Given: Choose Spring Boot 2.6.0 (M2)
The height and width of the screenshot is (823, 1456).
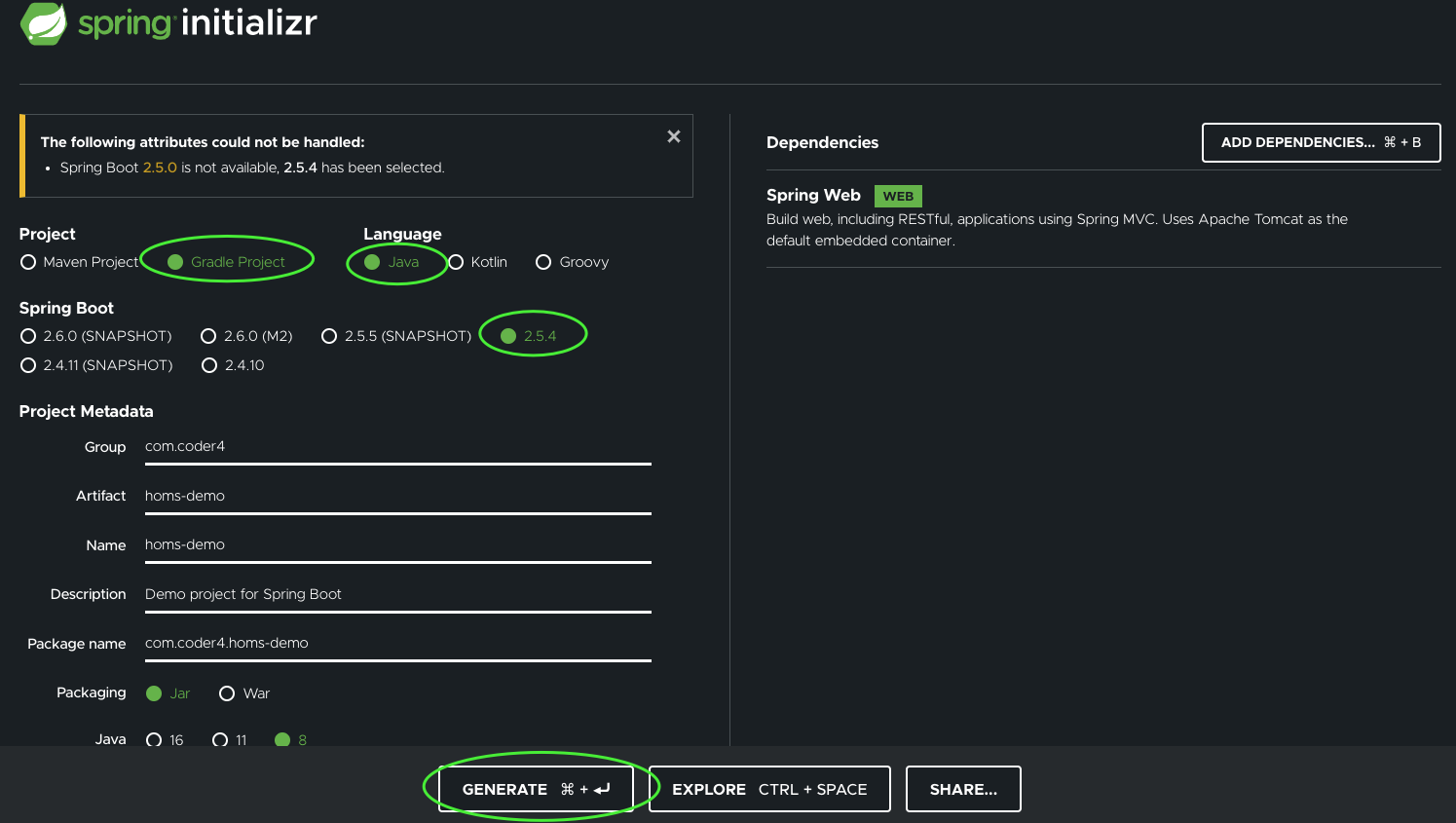Looking at the screenshot, I should tap(208, 336).
